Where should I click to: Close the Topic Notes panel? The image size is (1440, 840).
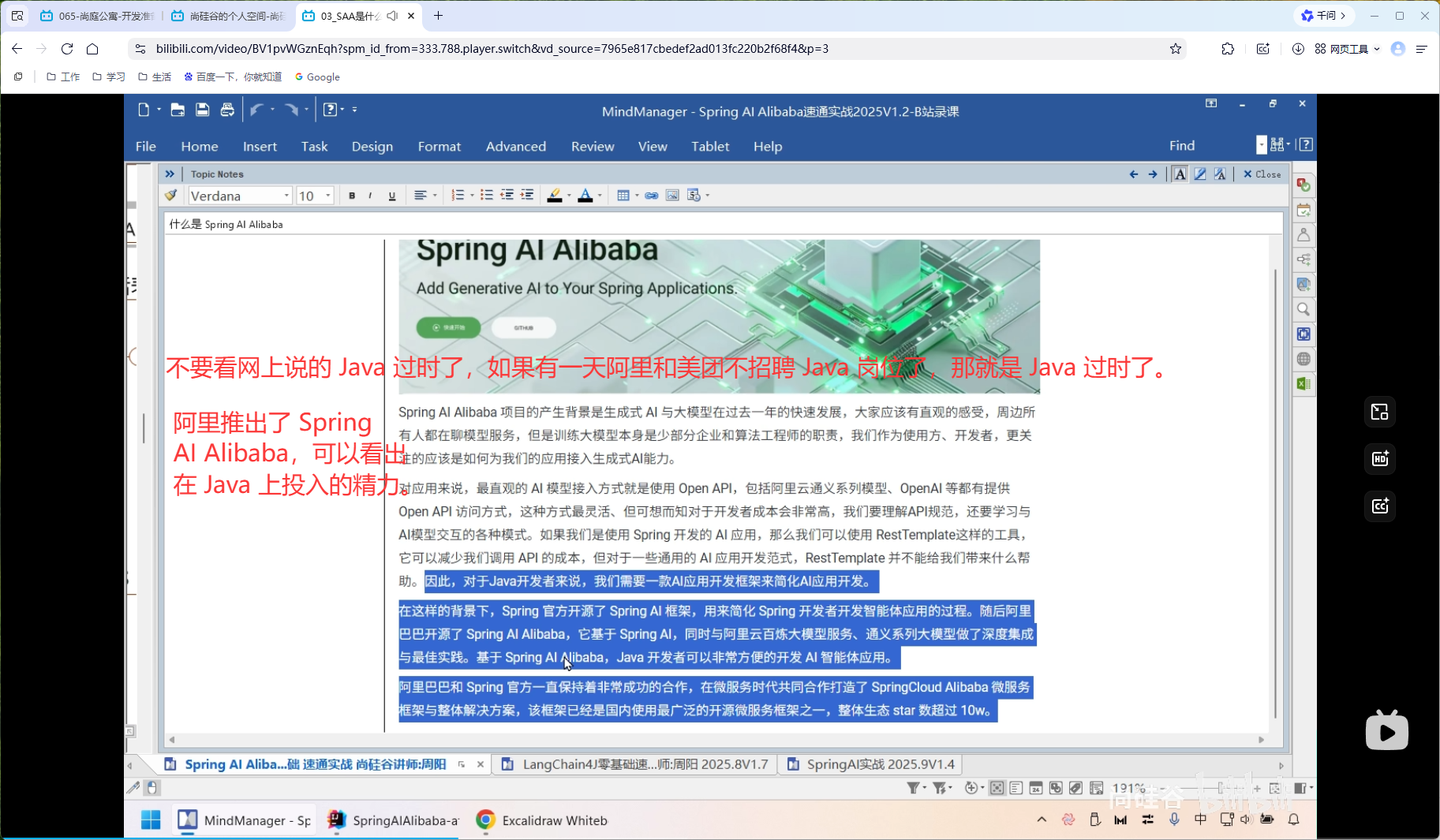tap(1261, 174)
